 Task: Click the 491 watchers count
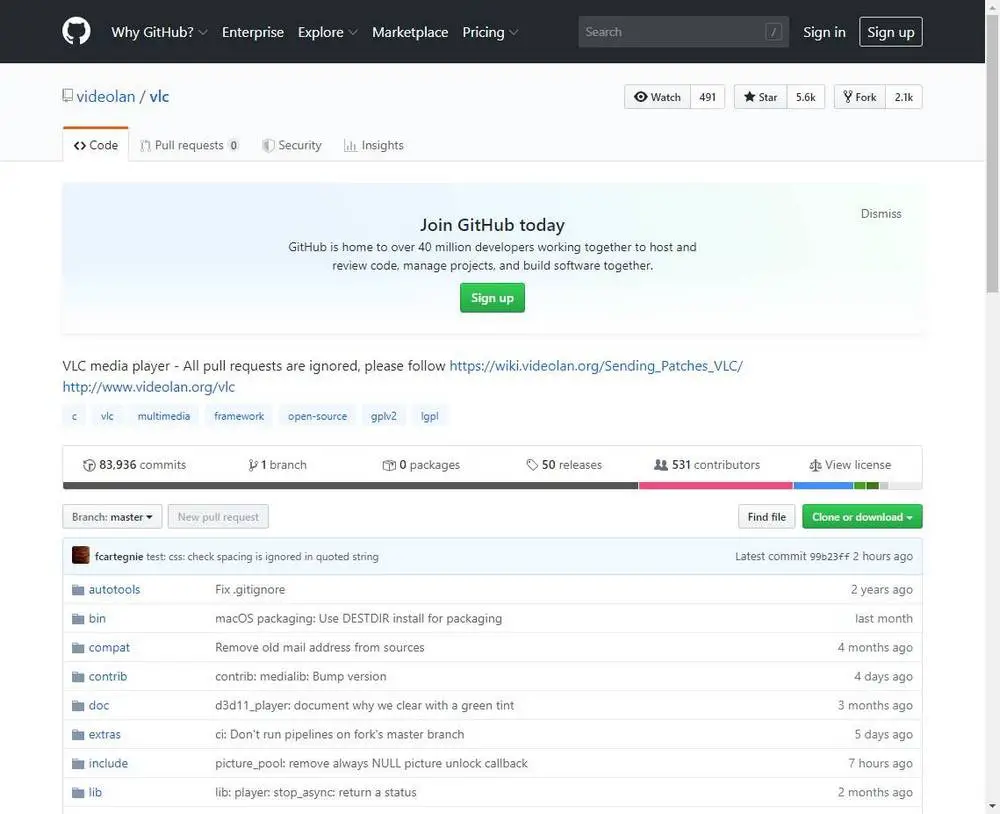point(707,97)
